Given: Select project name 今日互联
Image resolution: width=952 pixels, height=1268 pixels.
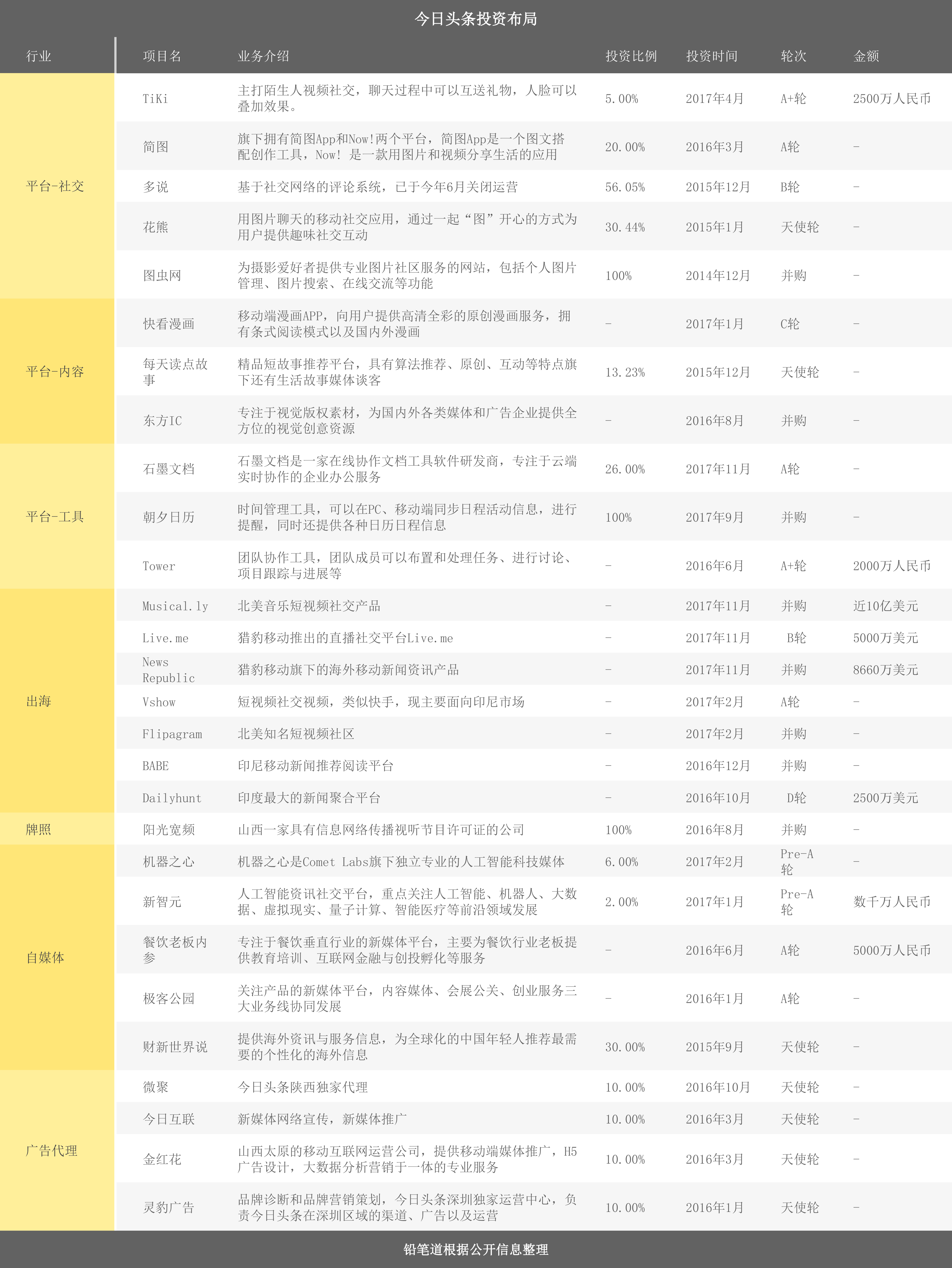Looking at the screenshot, I should (169, 1119).
